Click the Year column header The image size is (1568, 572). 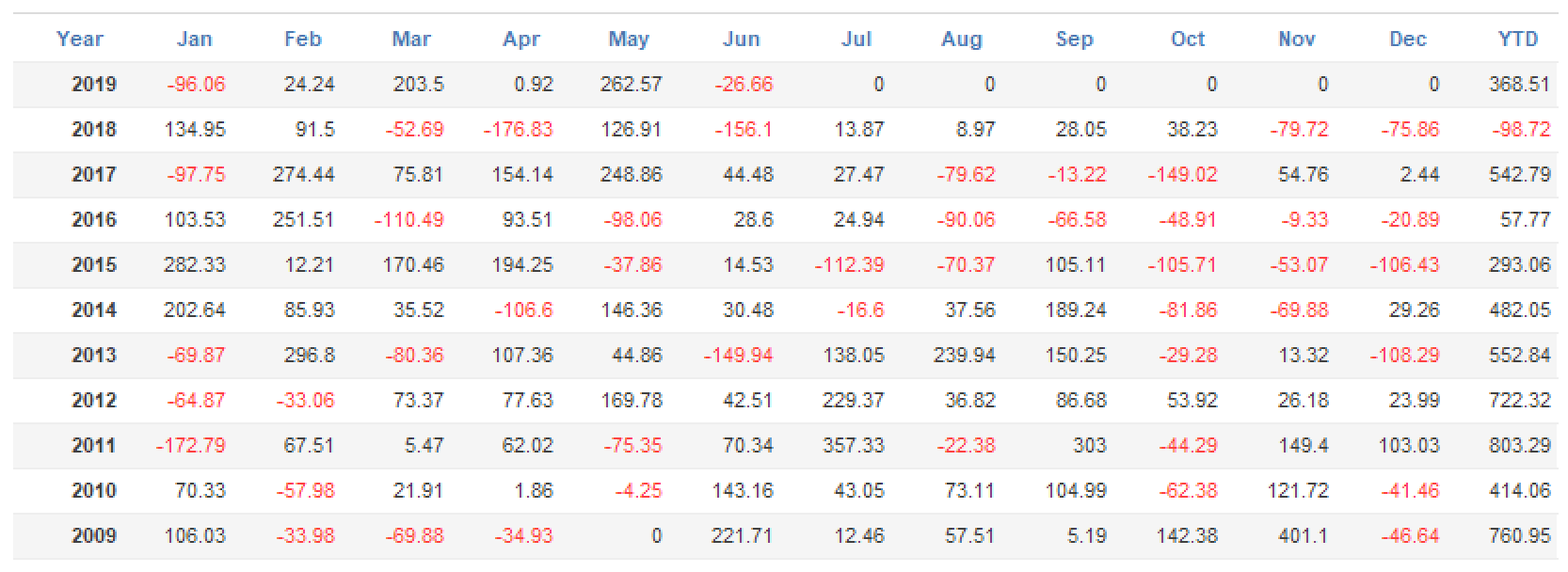79,39
